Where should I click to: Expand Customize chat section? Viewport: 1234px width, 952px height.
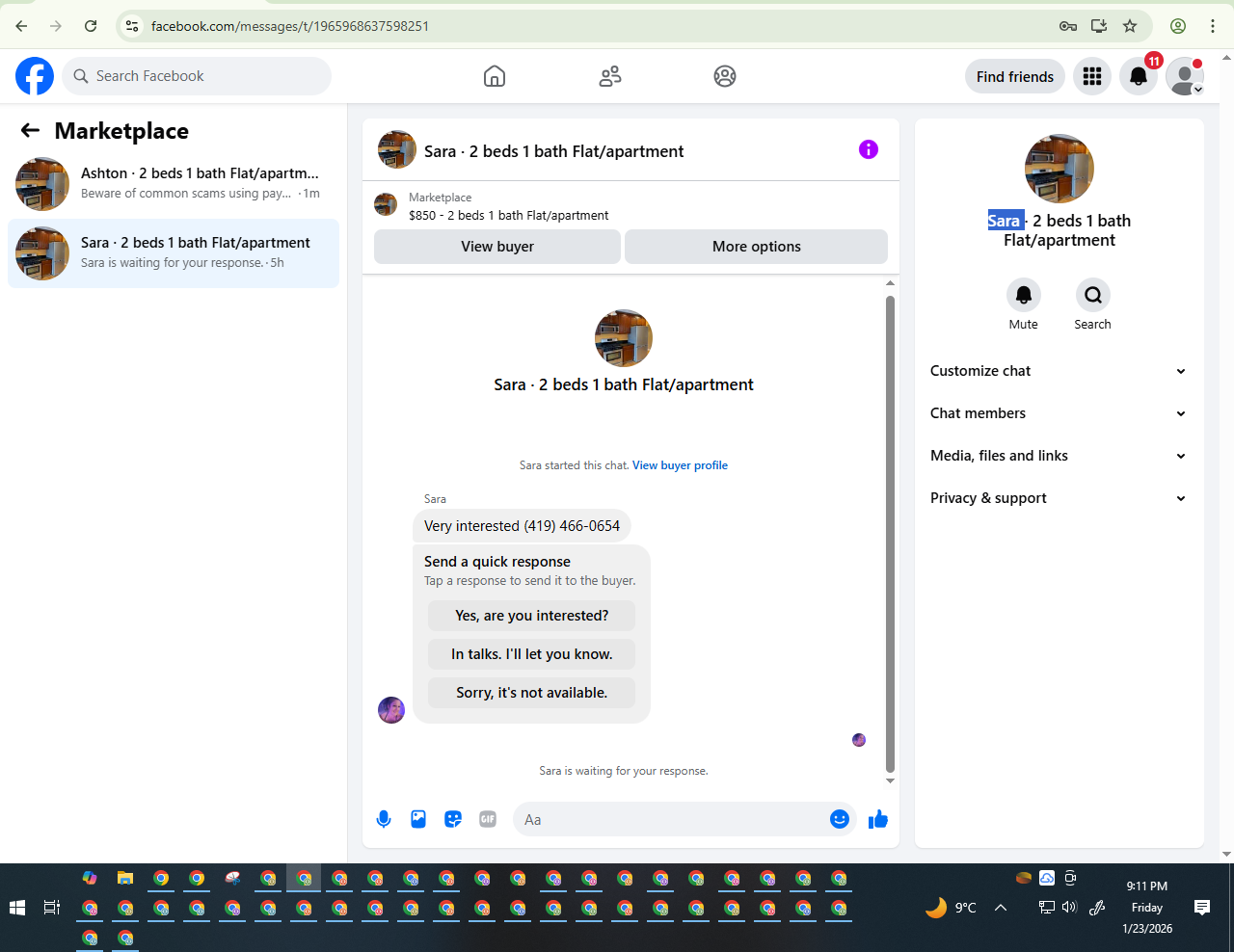[x=1059, y=371]
